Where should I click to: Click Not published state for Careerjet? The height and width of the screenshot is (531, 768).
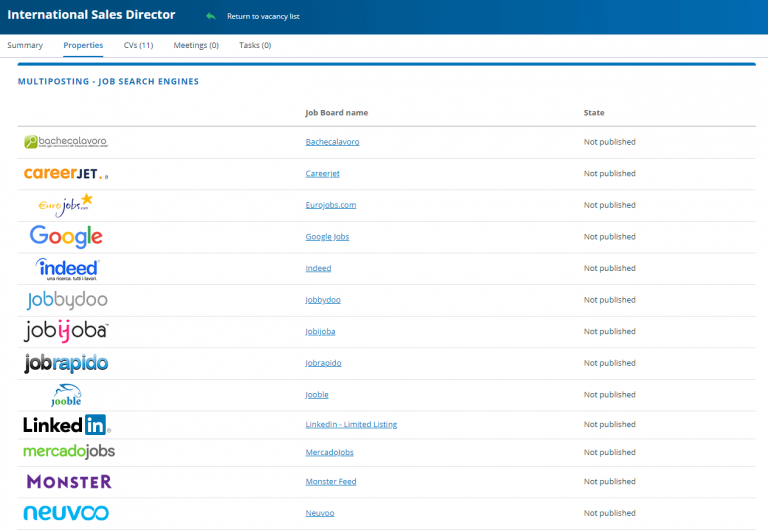coord(609,173)
